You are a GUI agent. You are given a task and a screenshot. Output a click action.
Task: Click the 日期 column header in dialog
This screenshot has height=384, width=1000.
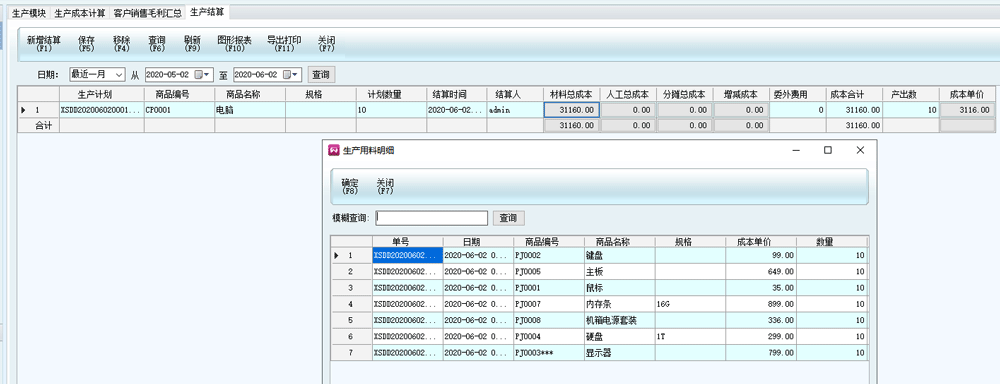[478, 242]
